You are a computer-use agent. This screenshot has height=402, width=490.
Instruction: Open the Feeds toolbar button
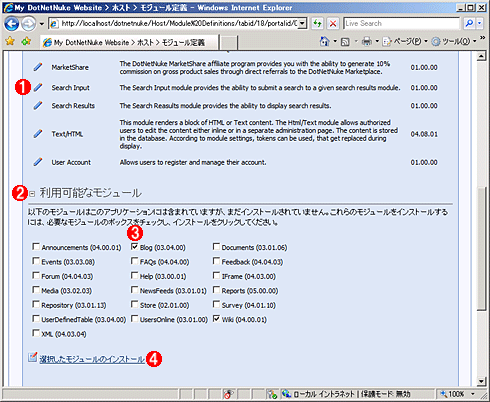click(x=345, y=42)
